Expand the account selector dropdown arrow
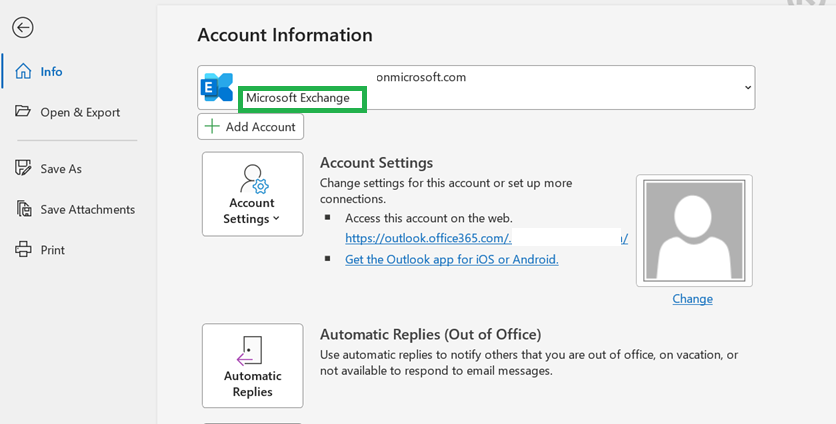The width and height of the screenshot is (836, 424). (747, 87)
